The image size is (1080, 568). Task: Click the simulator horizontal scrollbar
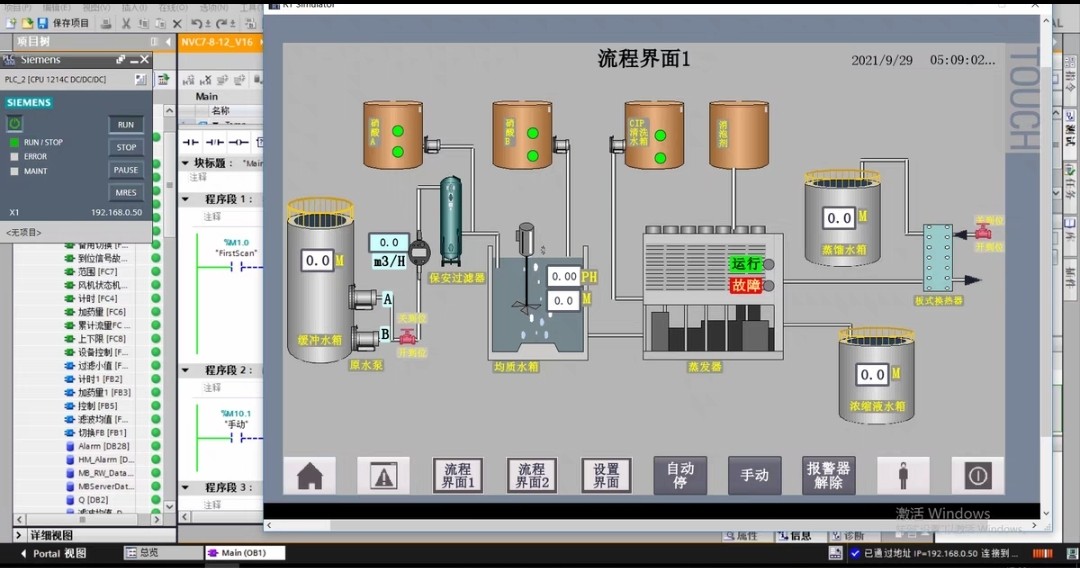click(x=651, y=525)
